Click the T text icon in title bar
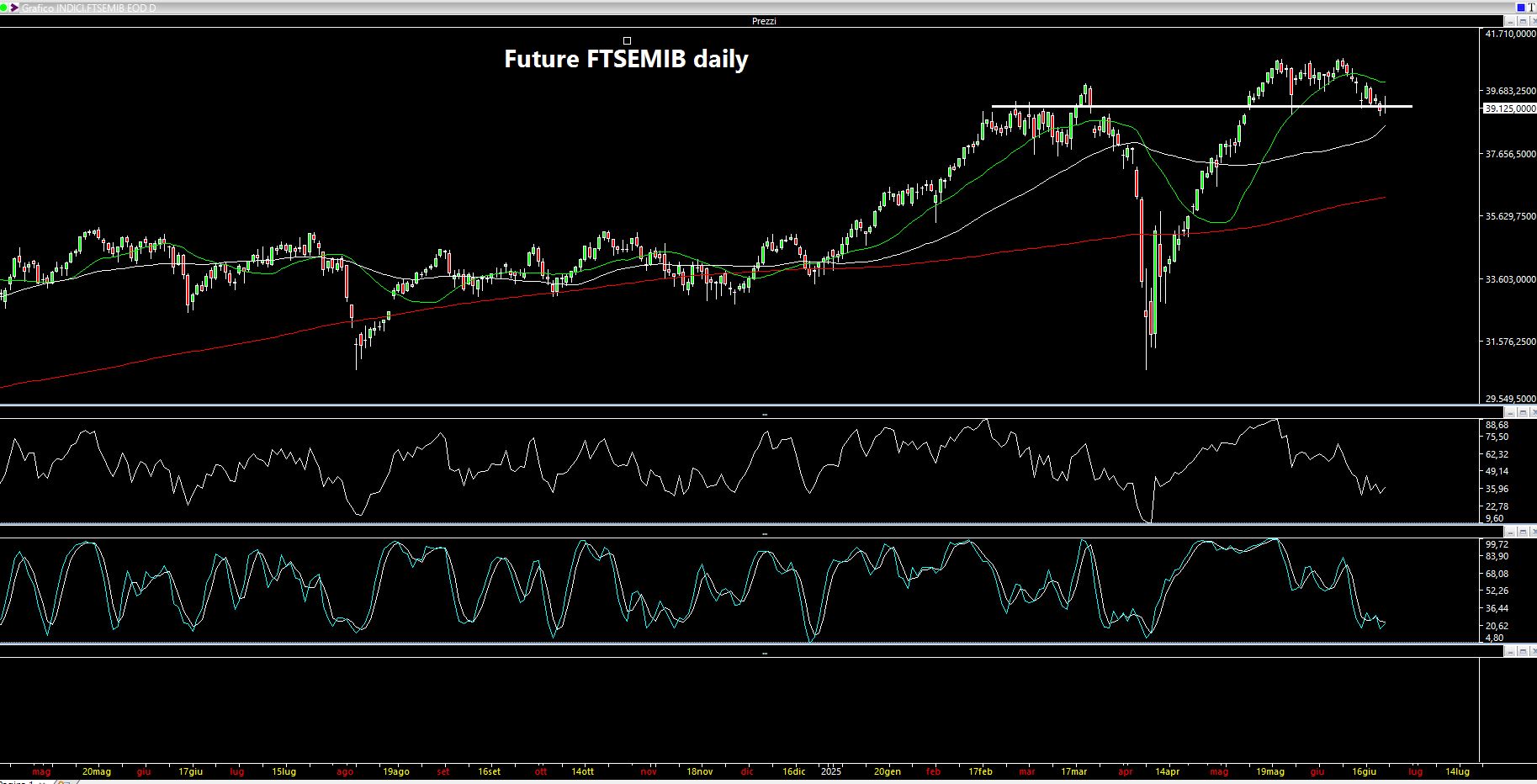Image resolution: width=1537 pixels, height=784 pixels. (1531, 8)
